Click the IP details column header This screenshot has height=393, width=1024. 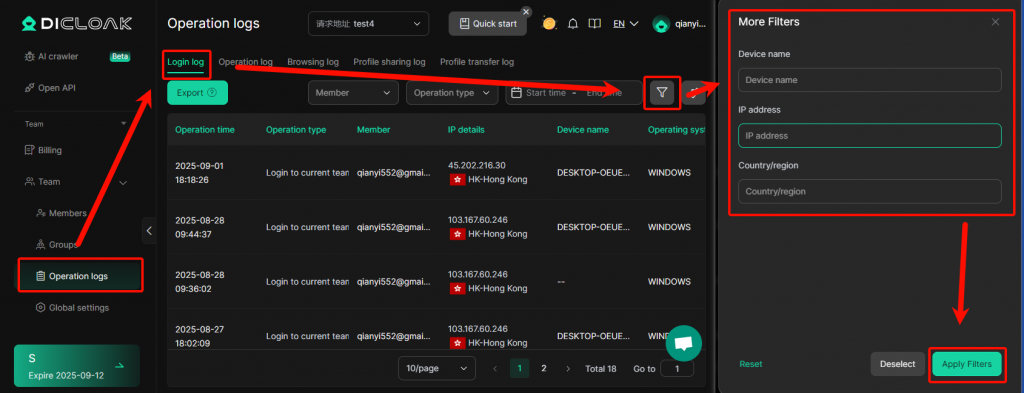466,130
